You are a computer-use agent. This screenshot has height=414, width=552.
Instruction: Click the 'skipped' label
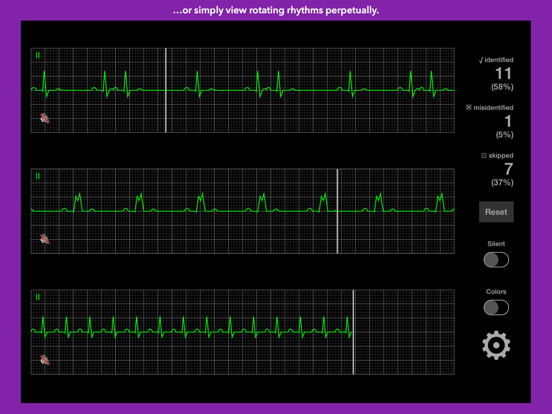501,156
